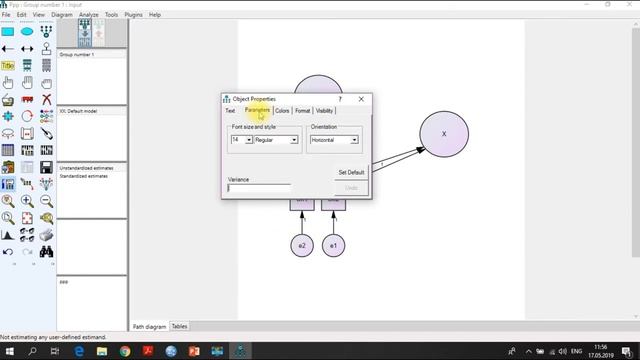Click the undo arrow in the toolbox
Image resolution: width=640 pixels, height=360 pixels.
pyautogui.click(x=8, y=252)
